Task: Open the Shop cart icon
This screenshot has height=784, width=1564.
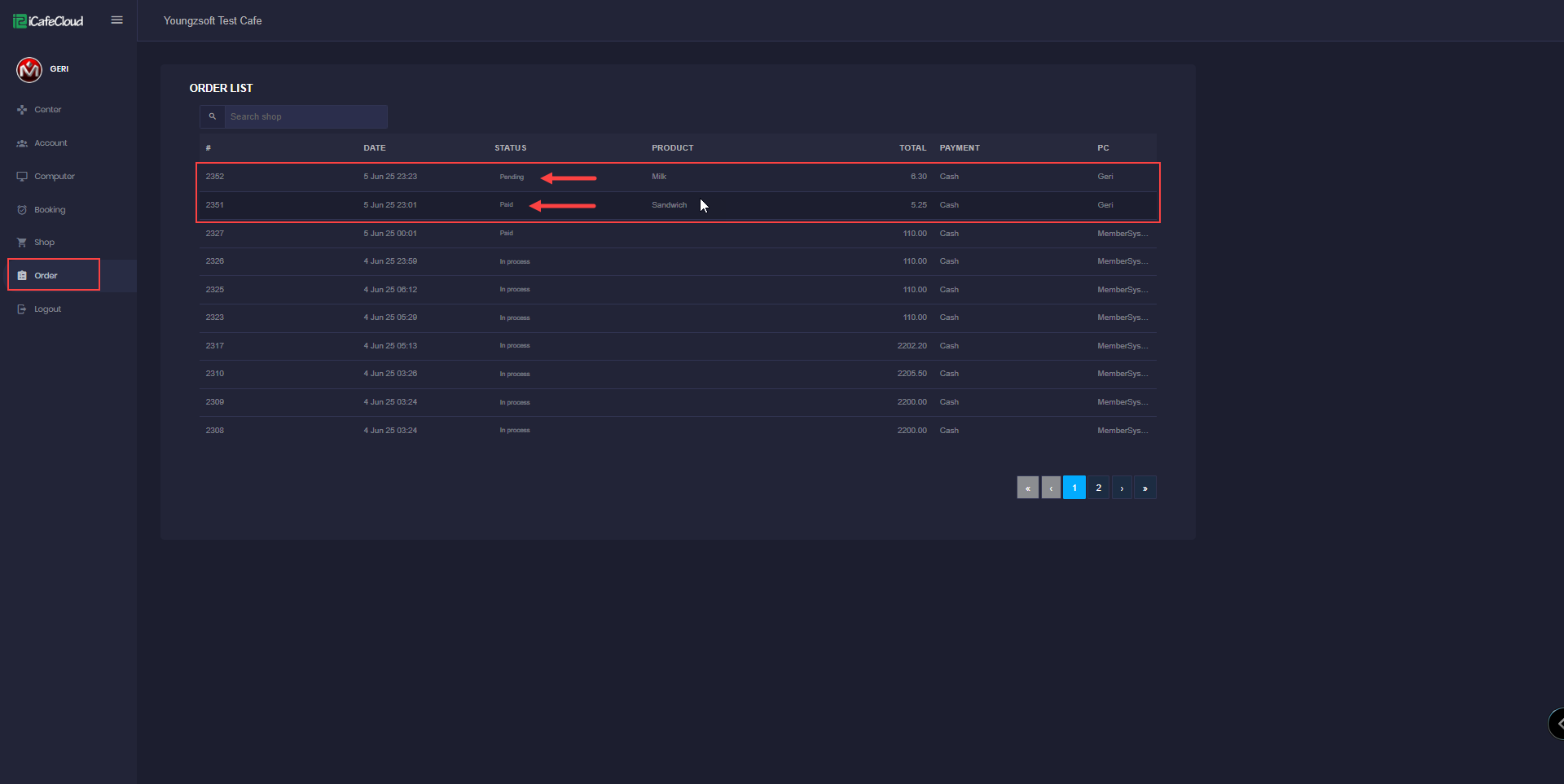Action: (22, 243)
